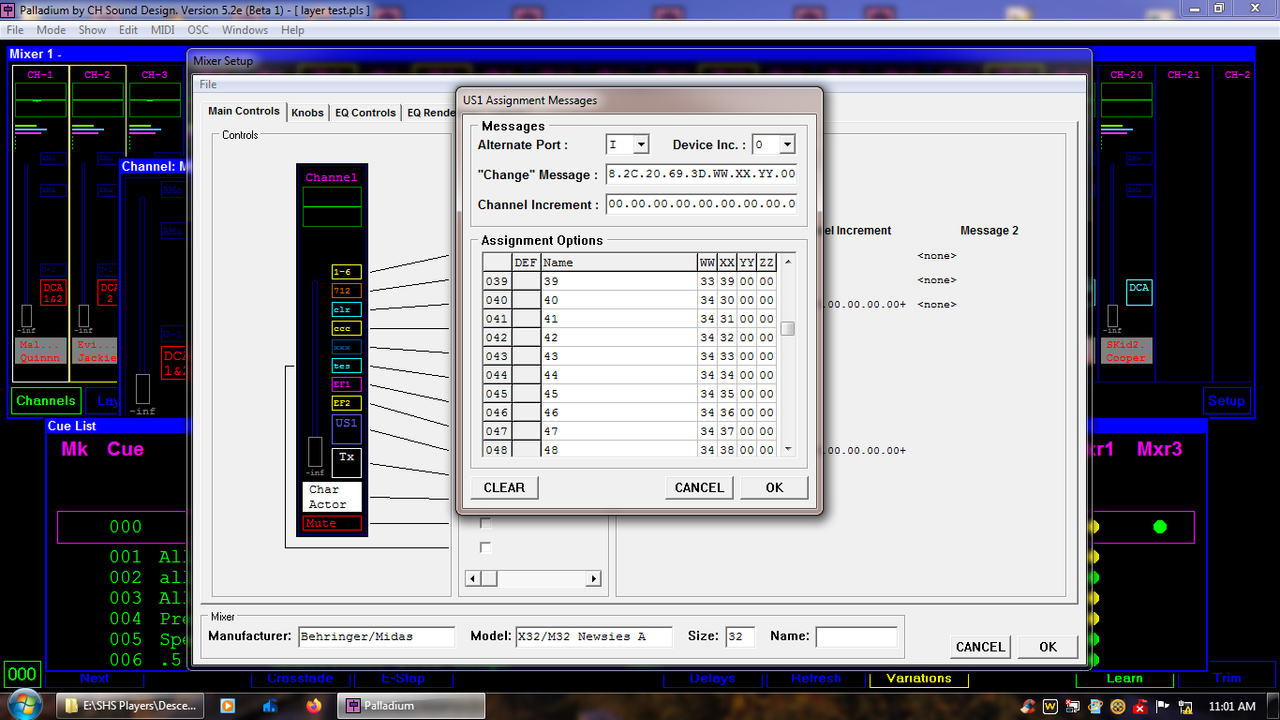The image size is (1280, 720).
Task: Open the File menu in Mixer Setup window
Action: (x=207, y=85)
